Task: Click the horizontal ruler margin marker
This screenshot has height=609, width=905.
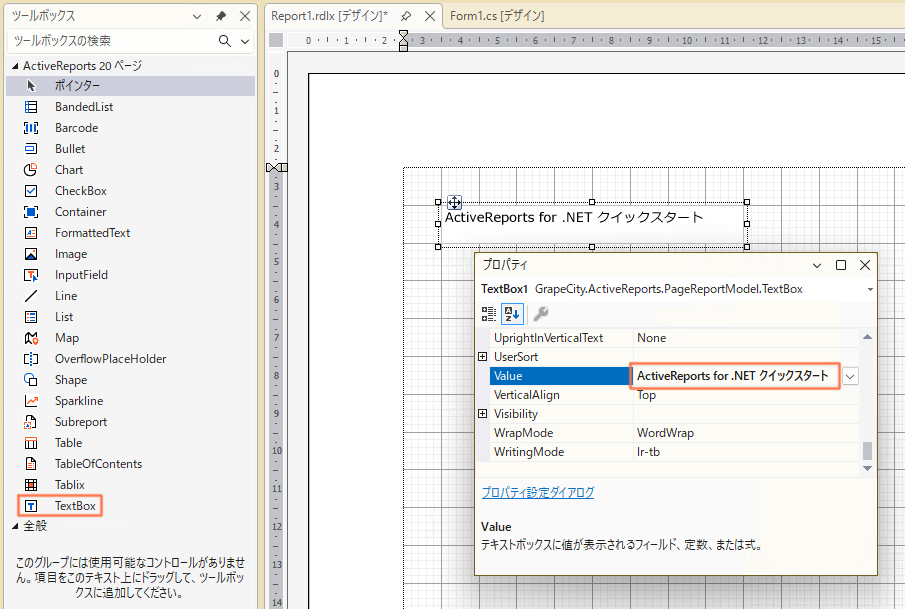Action: click(403, 41)
